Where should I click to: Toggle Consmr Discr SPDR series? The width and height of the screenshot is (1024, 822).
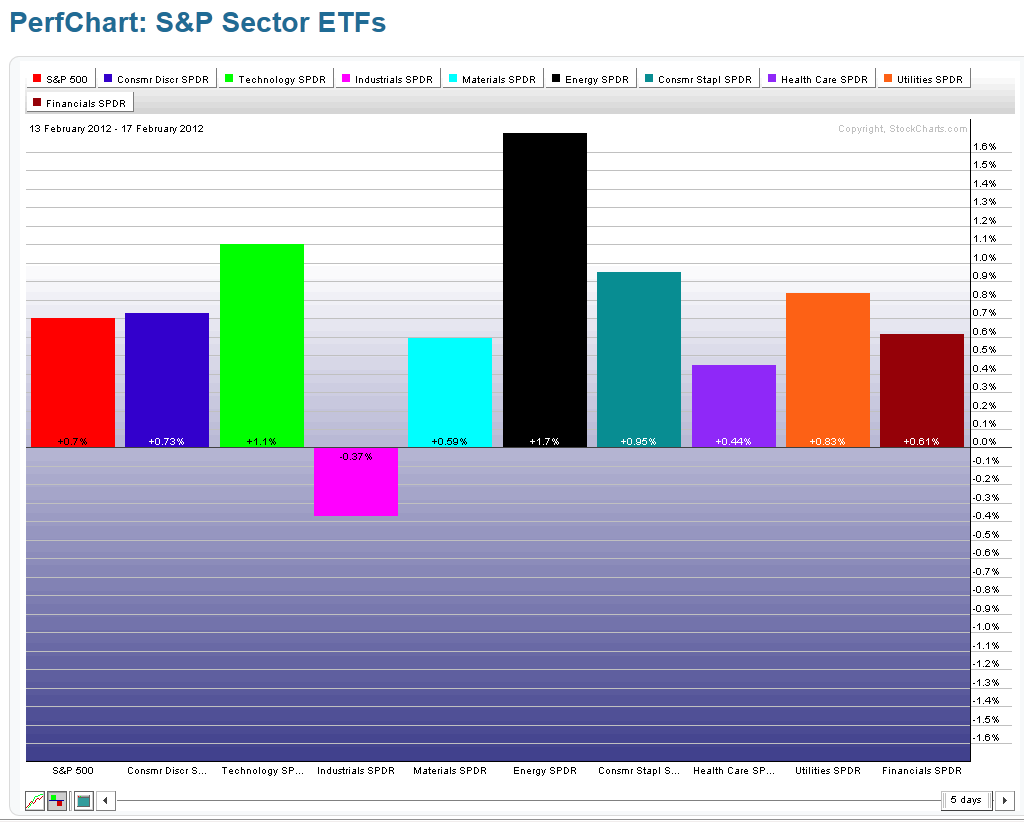[x=156, y=79]
